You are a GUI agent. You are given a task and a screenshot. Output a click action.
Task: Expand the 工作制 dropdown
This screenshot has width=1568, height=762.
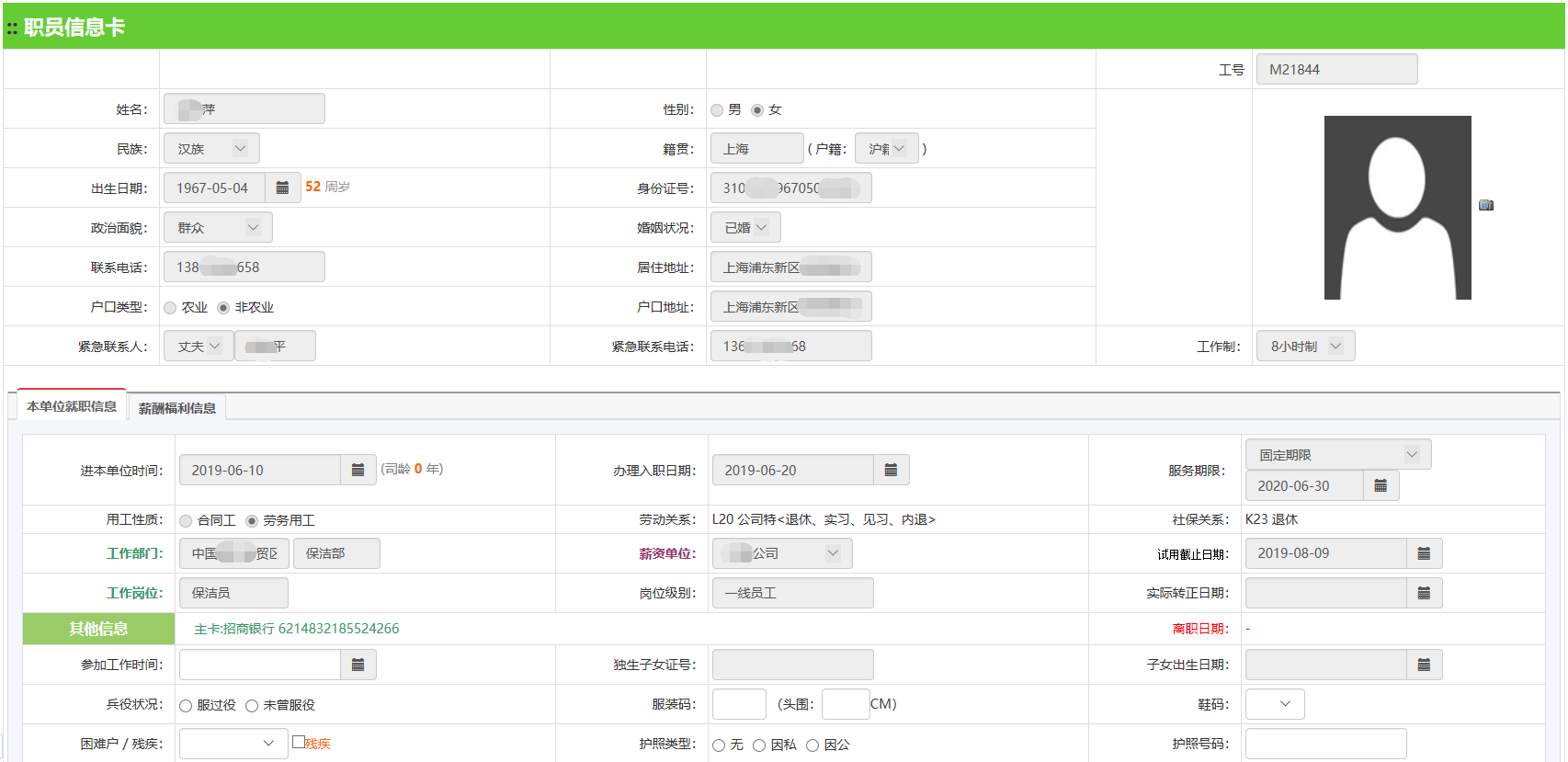click(1305, 346)
